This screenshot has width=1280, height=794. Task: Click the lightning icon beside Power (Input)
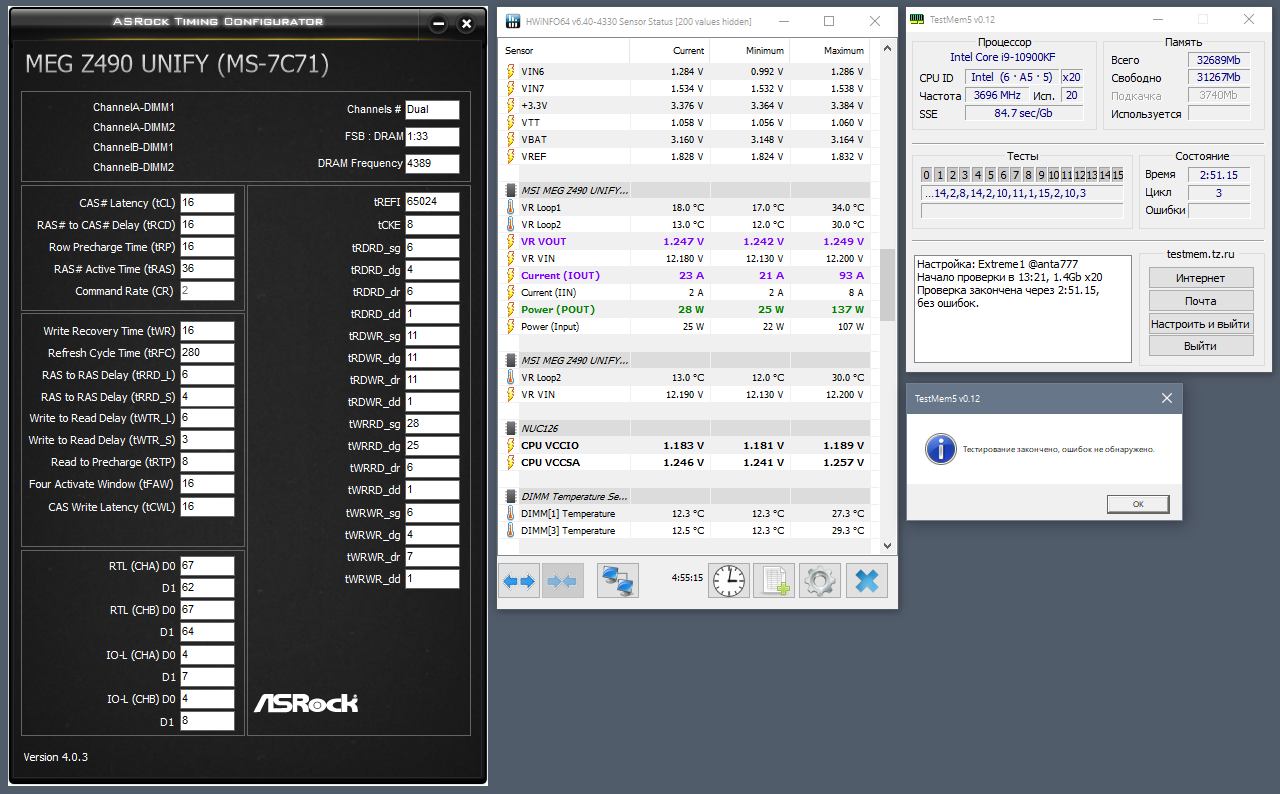pyautogui.click(x=511, y=327)
